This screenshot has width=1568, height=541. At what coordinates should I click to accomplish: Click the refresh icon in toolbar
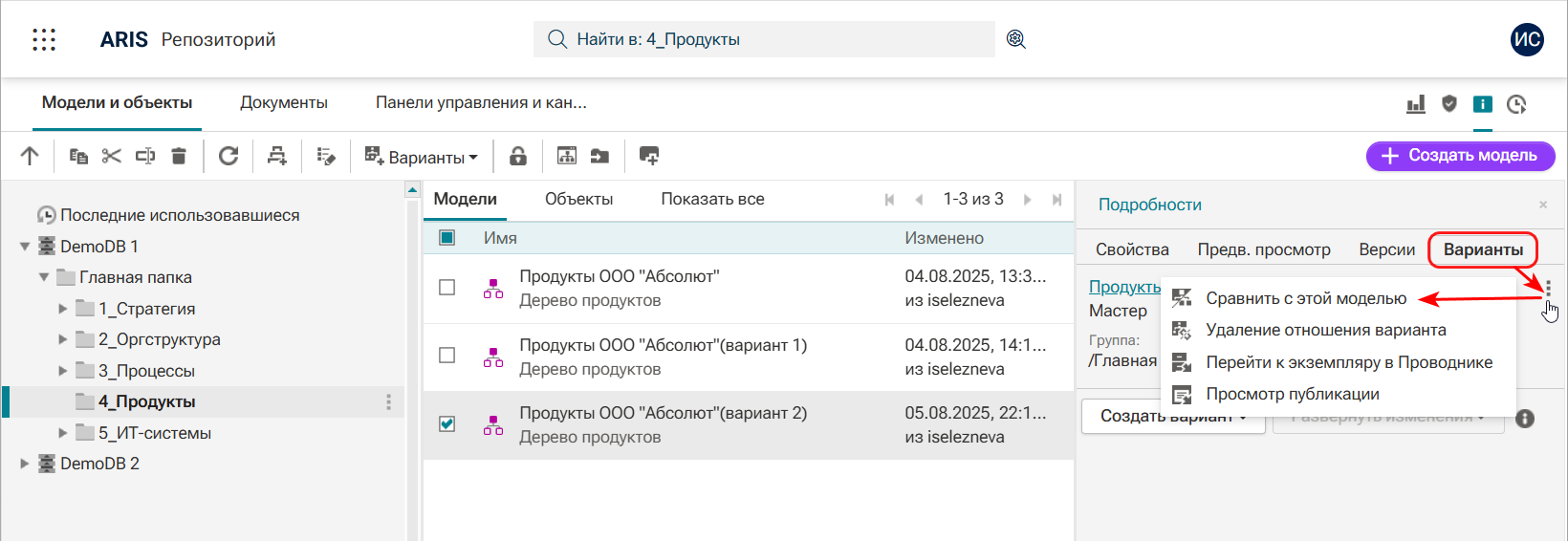click(x=229, y=156)
